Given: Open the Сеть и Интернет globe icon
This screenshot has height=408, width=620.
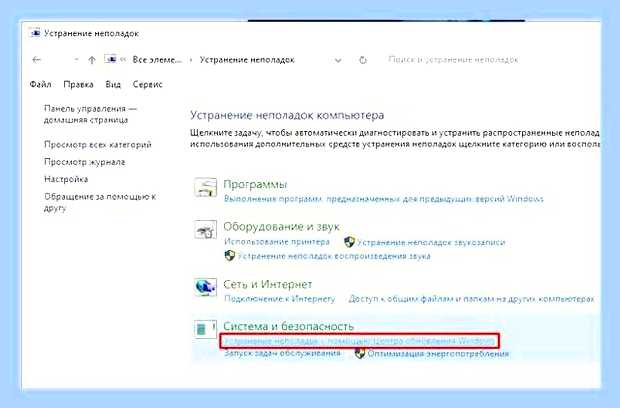Looking at the screenshot, I should 205,287.
